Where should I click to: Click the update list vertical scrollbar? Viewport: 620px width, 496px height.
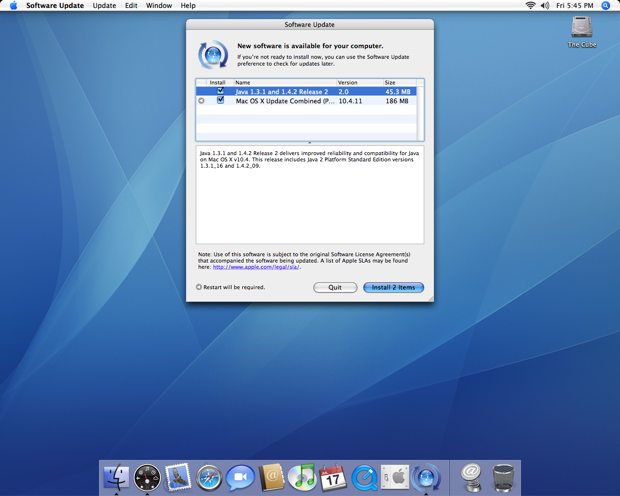coord(420,113)
